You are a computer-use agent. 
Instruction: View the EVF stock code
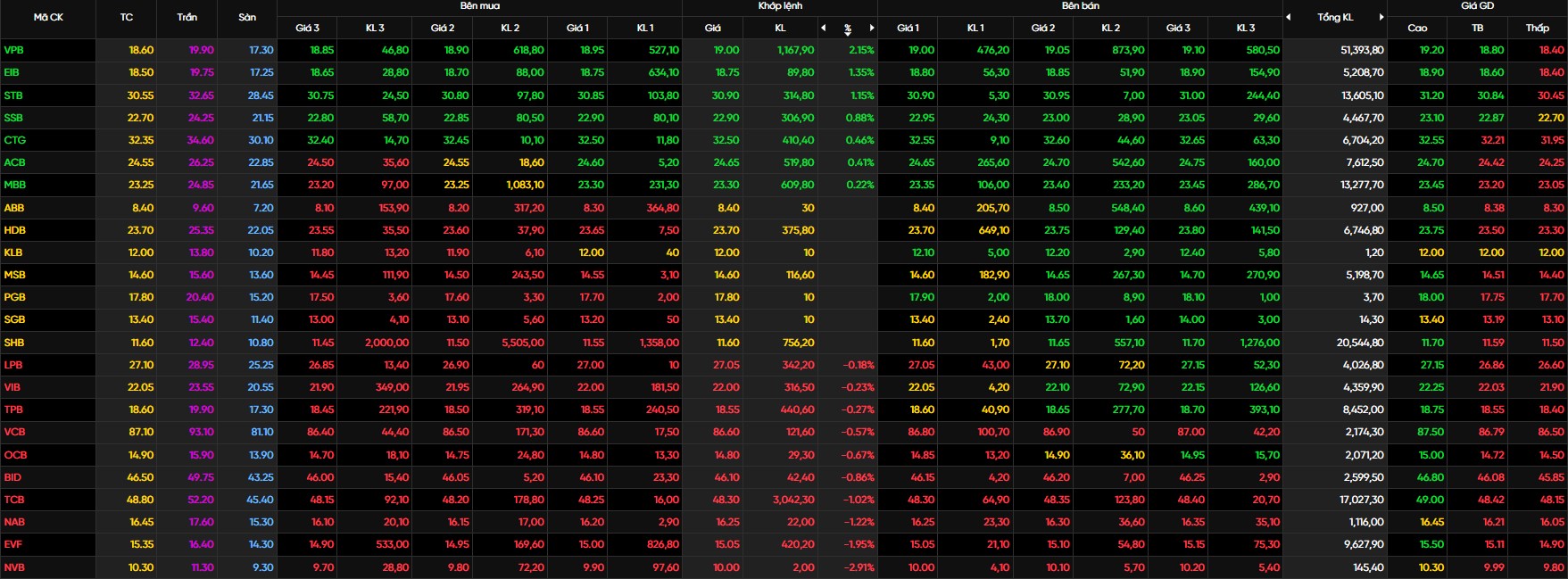(x=12, y=544)
